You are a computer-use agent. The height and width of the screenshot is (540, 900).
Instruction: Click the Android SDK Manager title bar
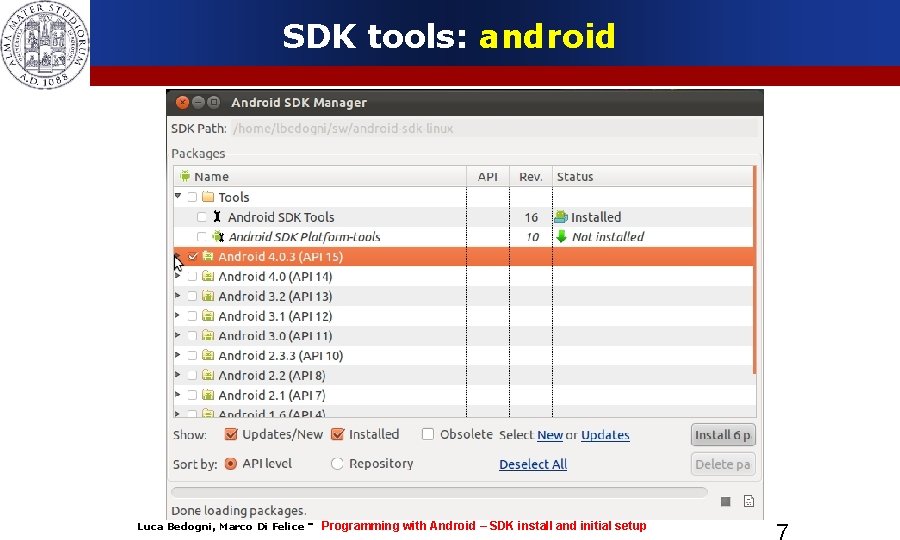(x=465, y=103)
